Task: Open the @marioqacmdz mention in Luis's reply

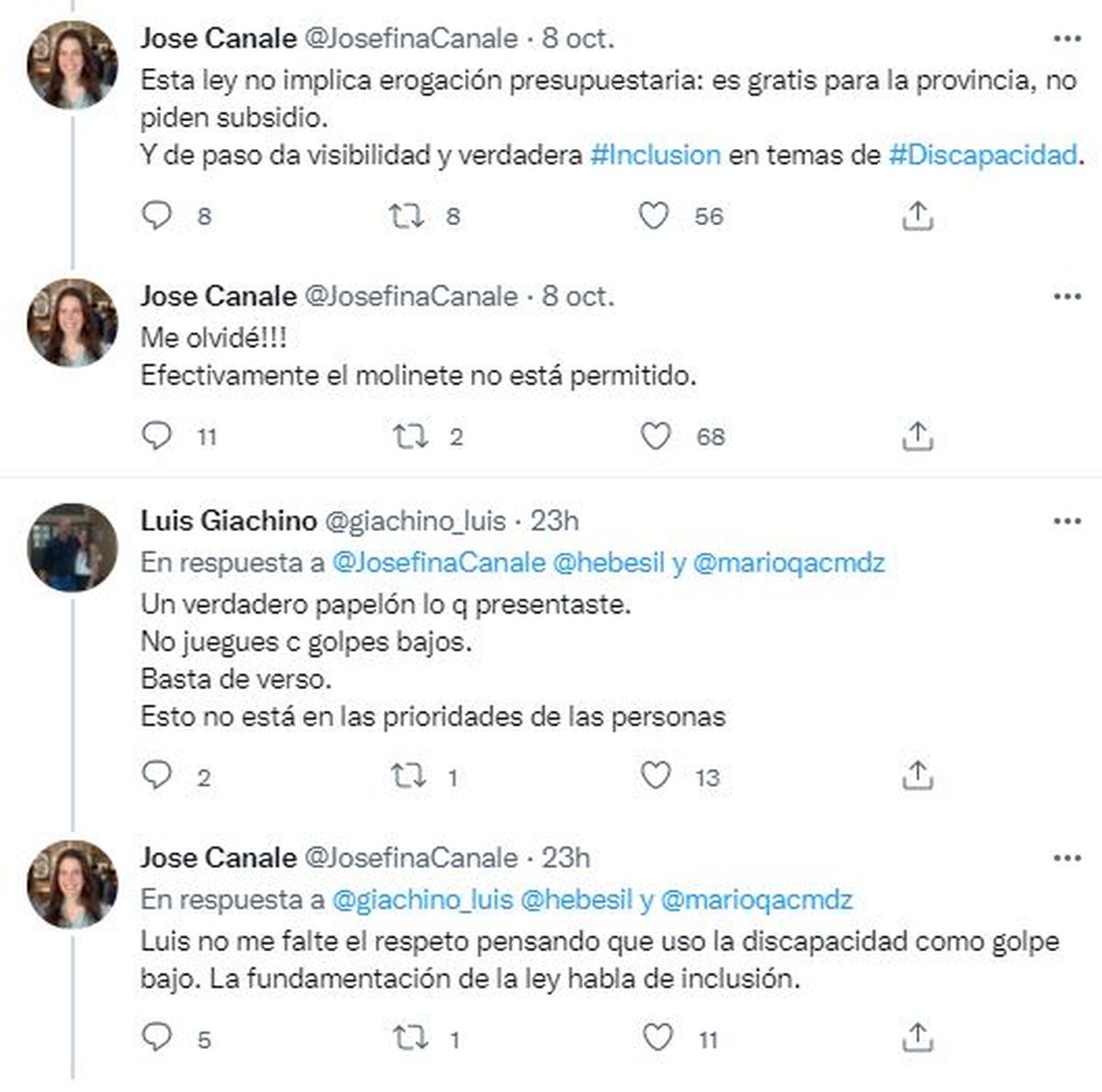Action: (x=788, y=563)
